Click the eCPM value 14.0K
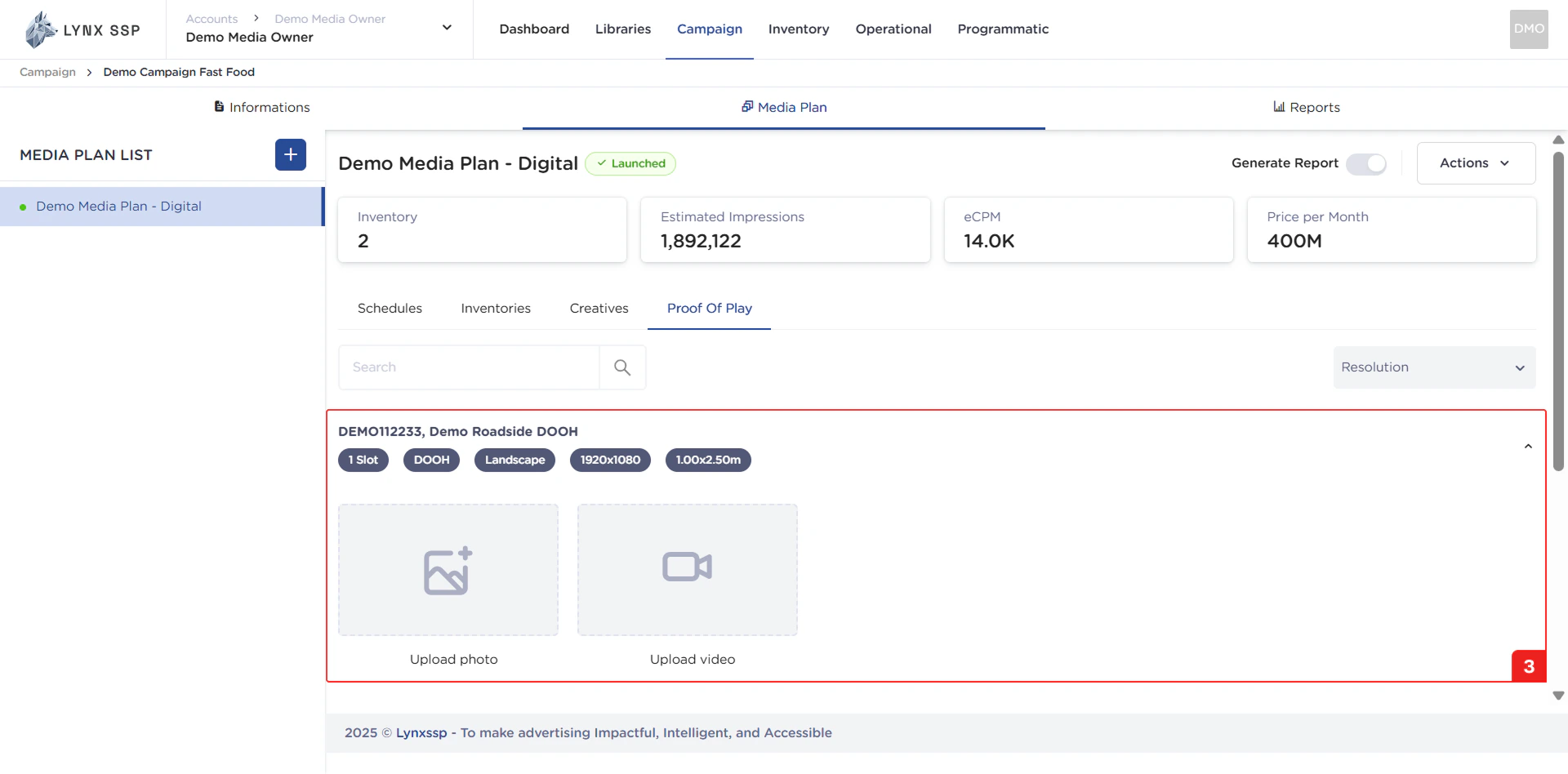Image resolution: width=1568 pixels, height=774 pixels. click(x=989, y=242)
